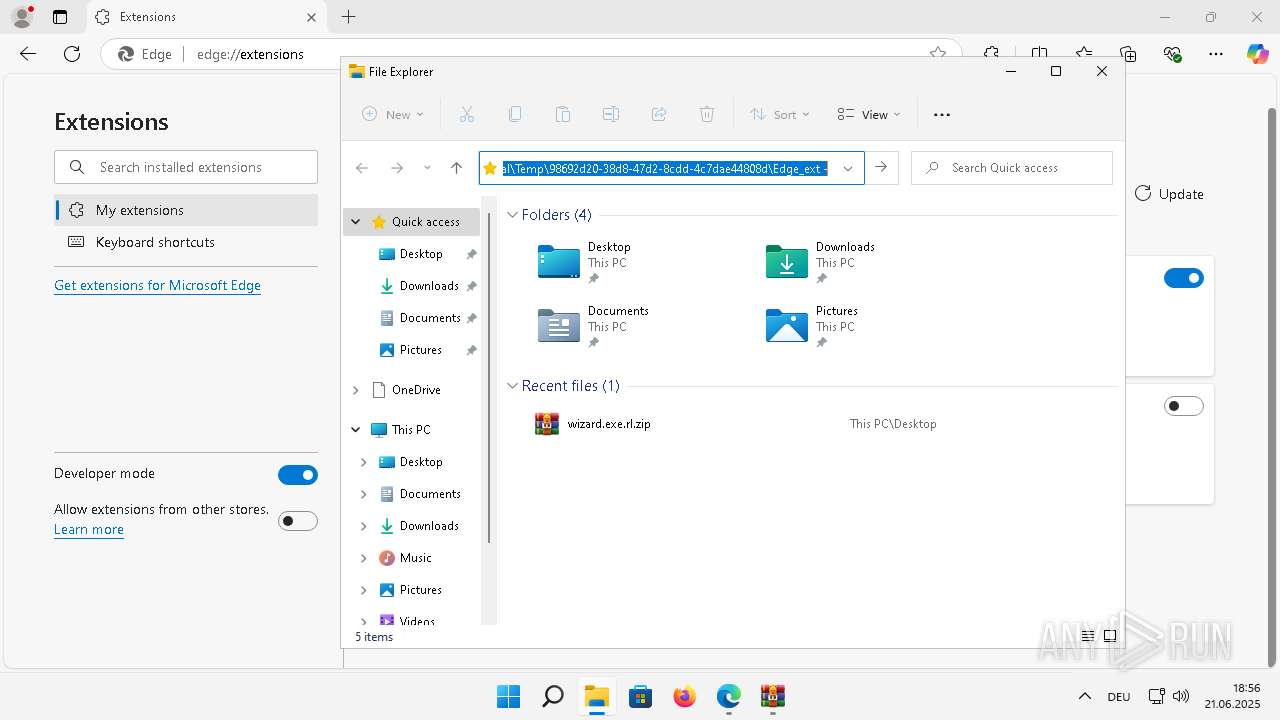Screen dimensions: 1280x720
Task: Turn off the Developer mode toggle
Action: [x=297, y=475]
